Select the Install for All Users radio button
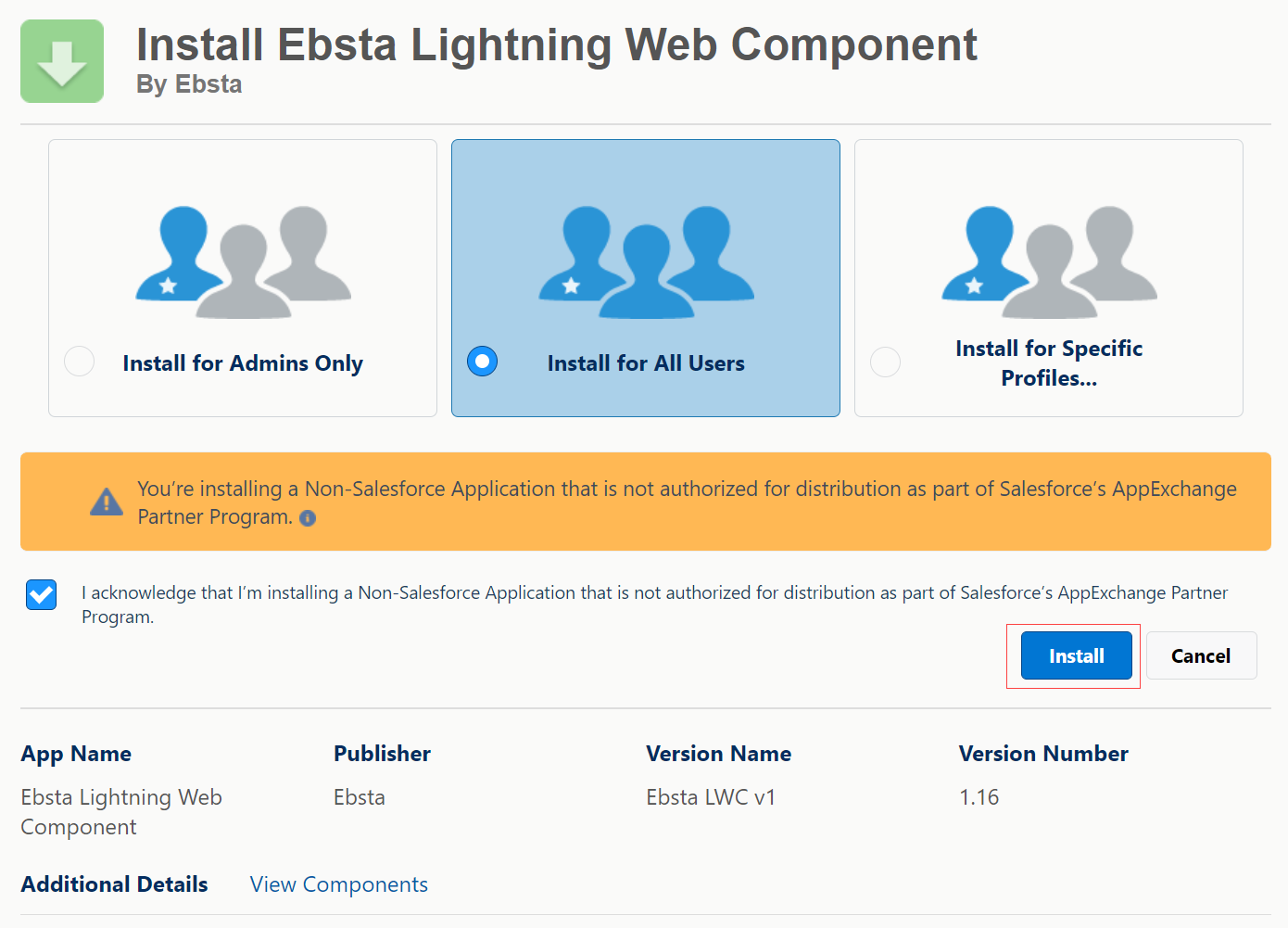This screenshot has width=1288, height=928. click(x=482, y=362)
